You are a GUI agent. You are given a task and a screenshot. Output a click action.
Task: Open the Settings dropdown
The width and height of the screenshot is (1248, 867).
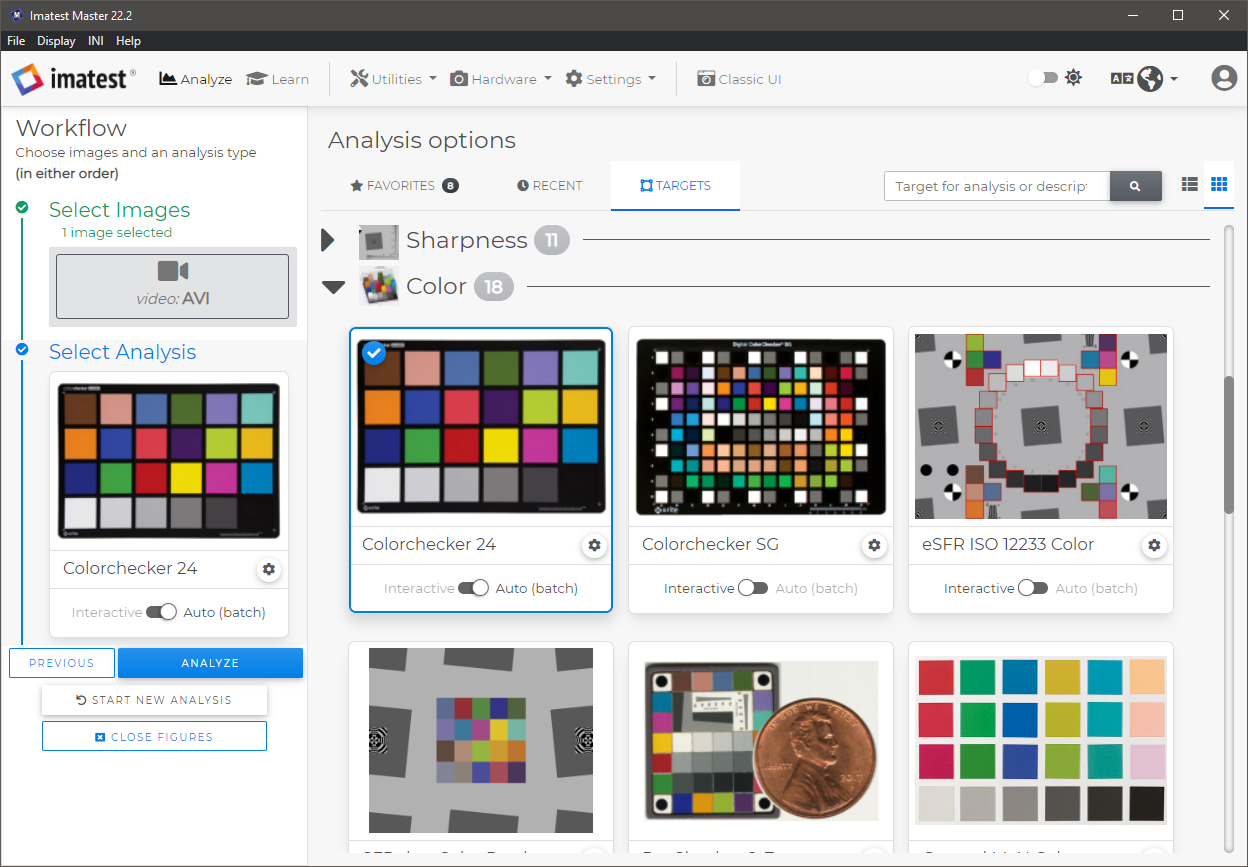610,79
